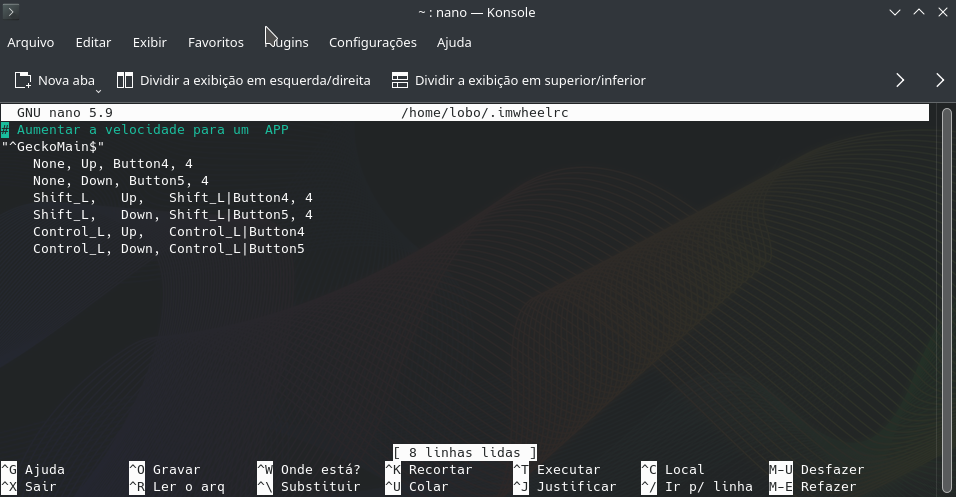Click the ^G Ajuda shortcut
This screenshot has width=956, height=497.
point(33,470)
